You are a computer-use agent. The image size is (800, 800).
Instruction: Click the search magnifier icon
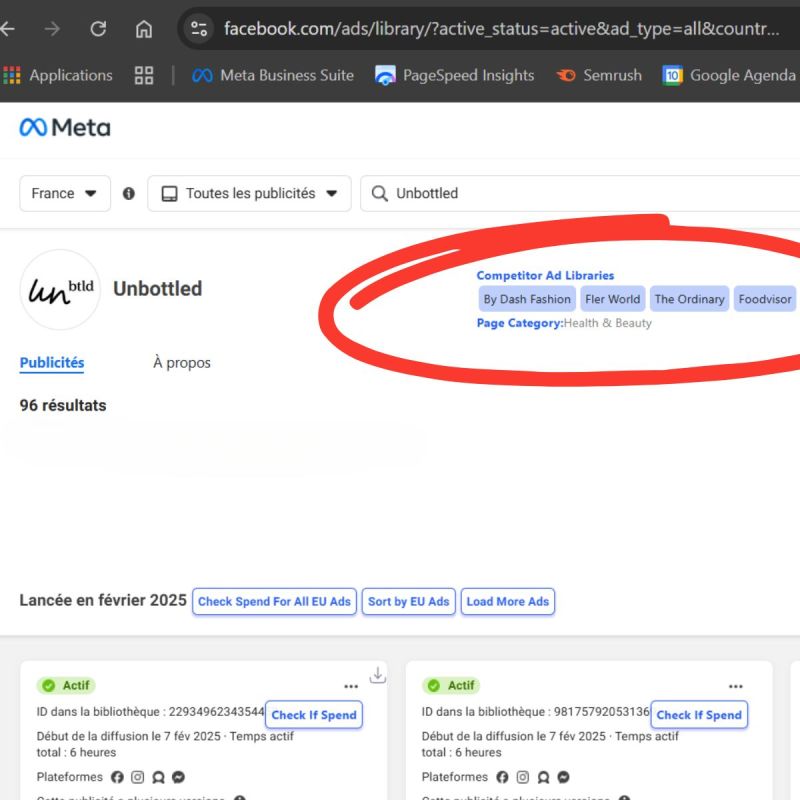pos(379,193)
